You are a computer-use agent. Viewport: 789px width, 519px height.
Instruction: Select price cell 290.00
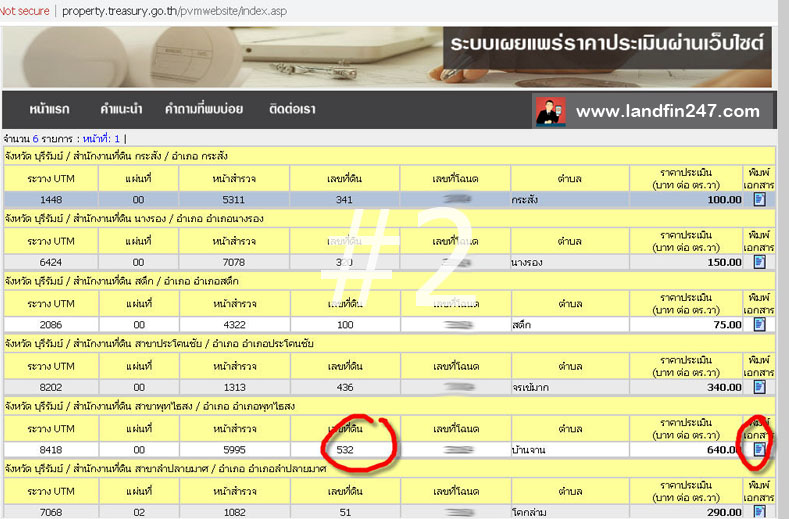pos(686,511)
